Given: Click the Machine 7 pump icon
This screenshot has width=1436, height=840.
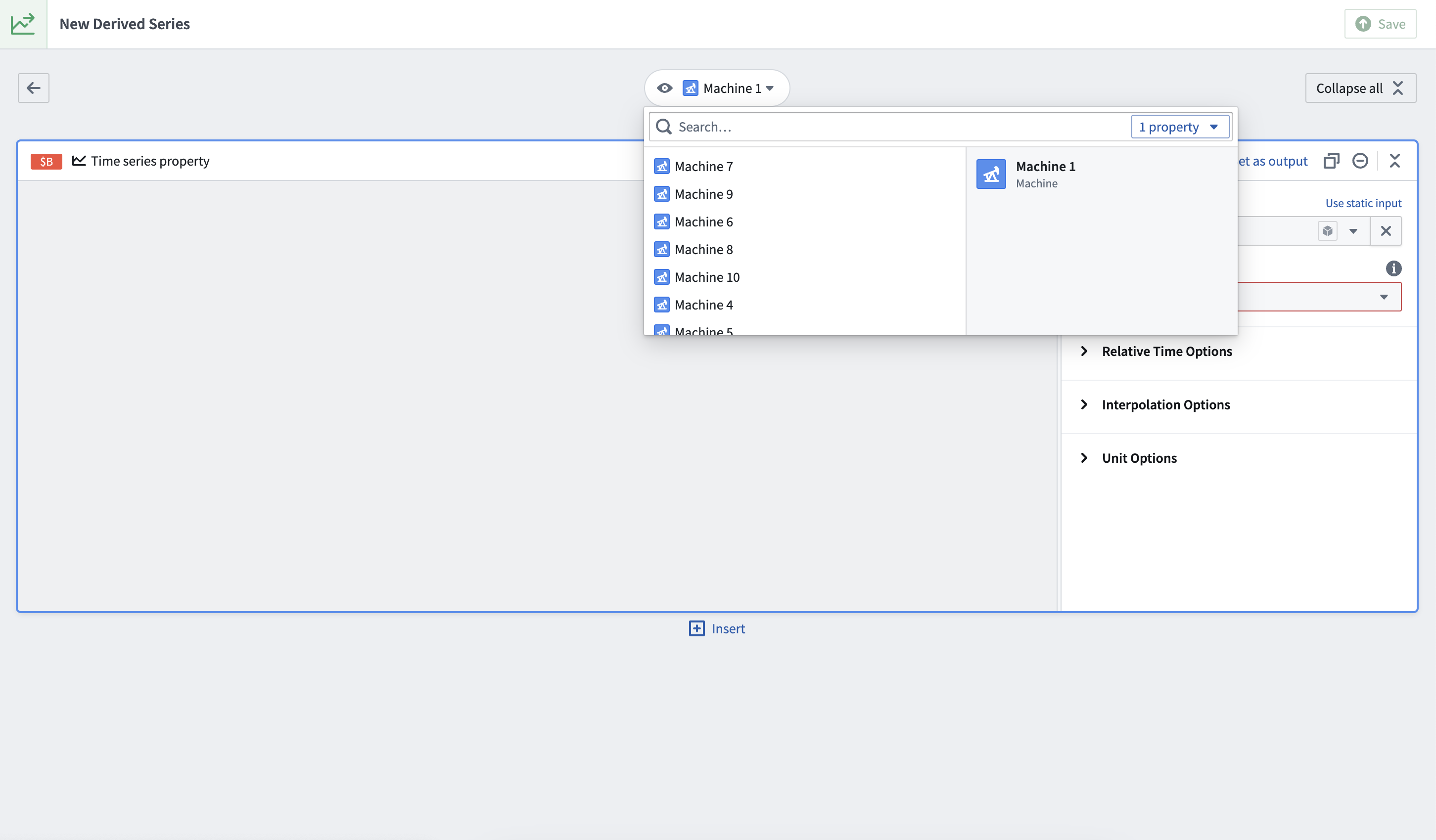Looking at the screenshot, I should click(x=661, y=166).
